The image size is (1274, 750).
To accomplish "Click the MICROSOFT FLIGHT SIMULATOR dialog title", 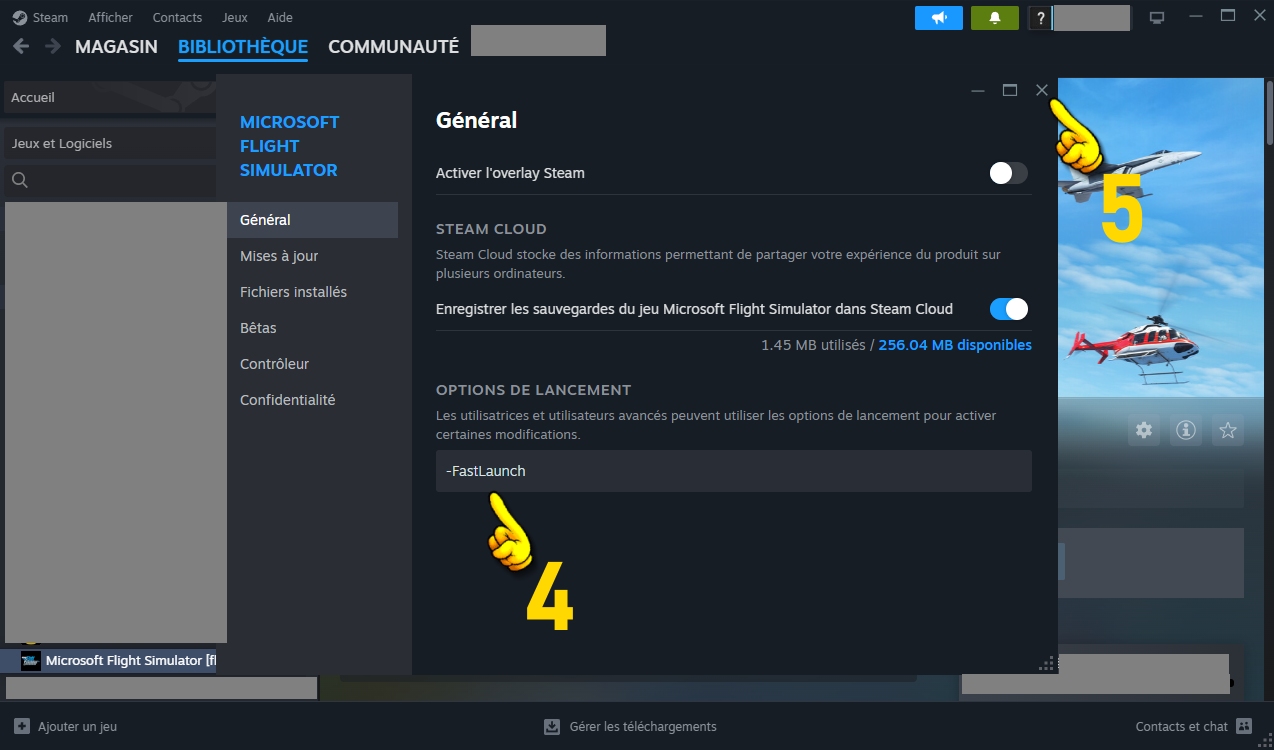I will click(x=290, y=146).
